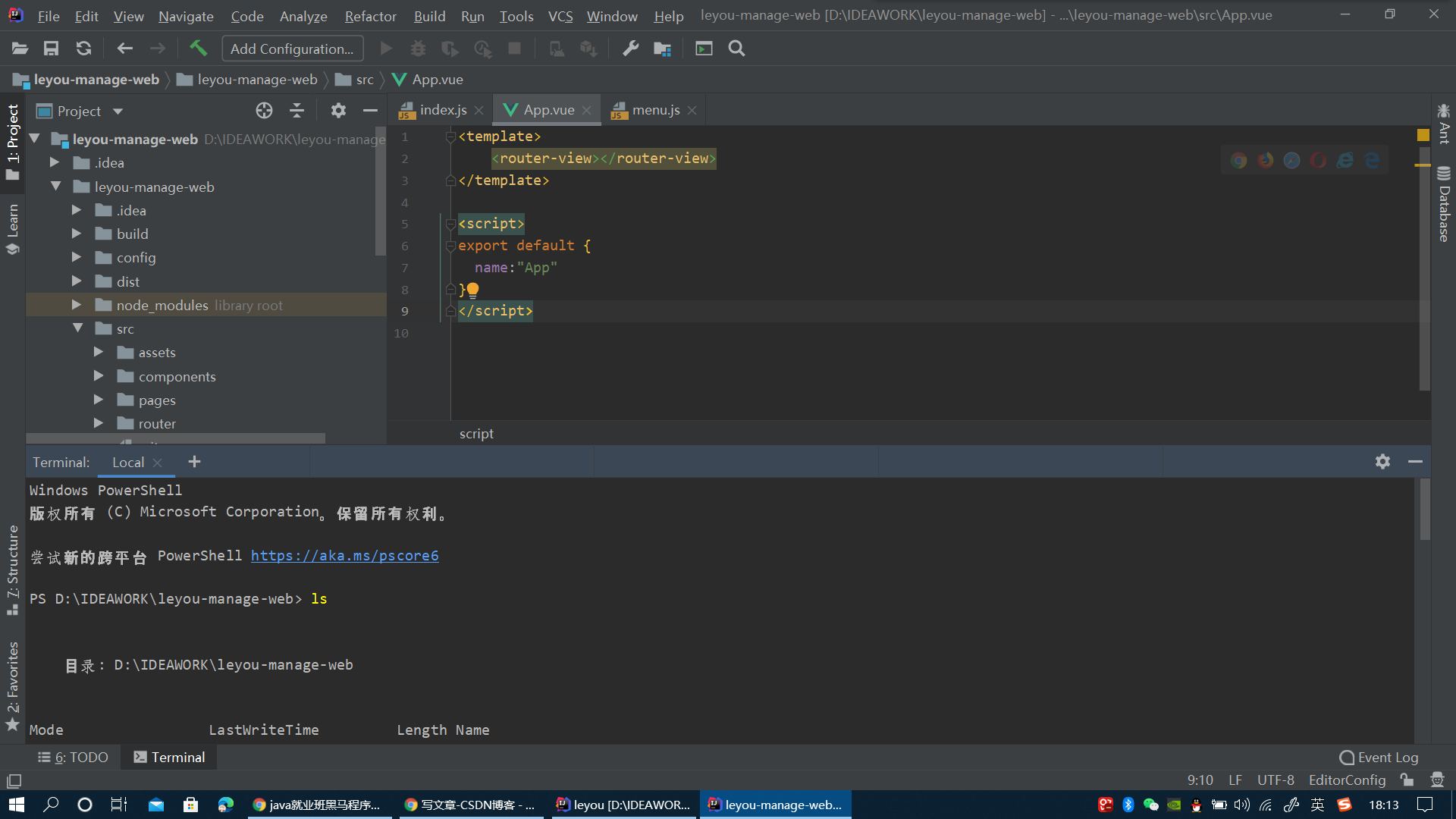The height and width of the screenshot is (819, 1456).
Task: Open the Navigate menu
Action: (186, 16)
